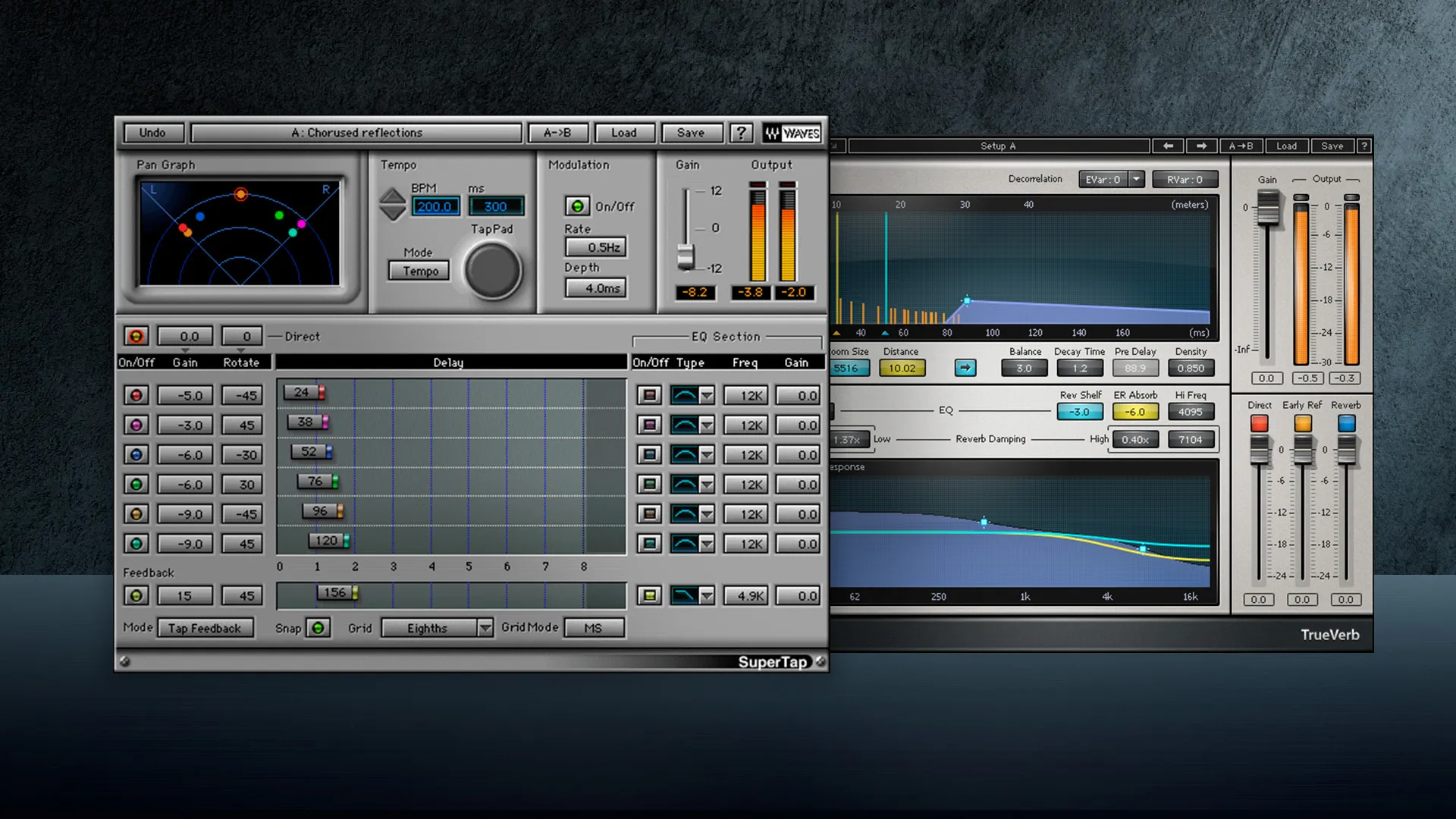Viewport: 1456px width, 819px height.
Task: Open TrueVerb help question mark
Action: 1363,146
